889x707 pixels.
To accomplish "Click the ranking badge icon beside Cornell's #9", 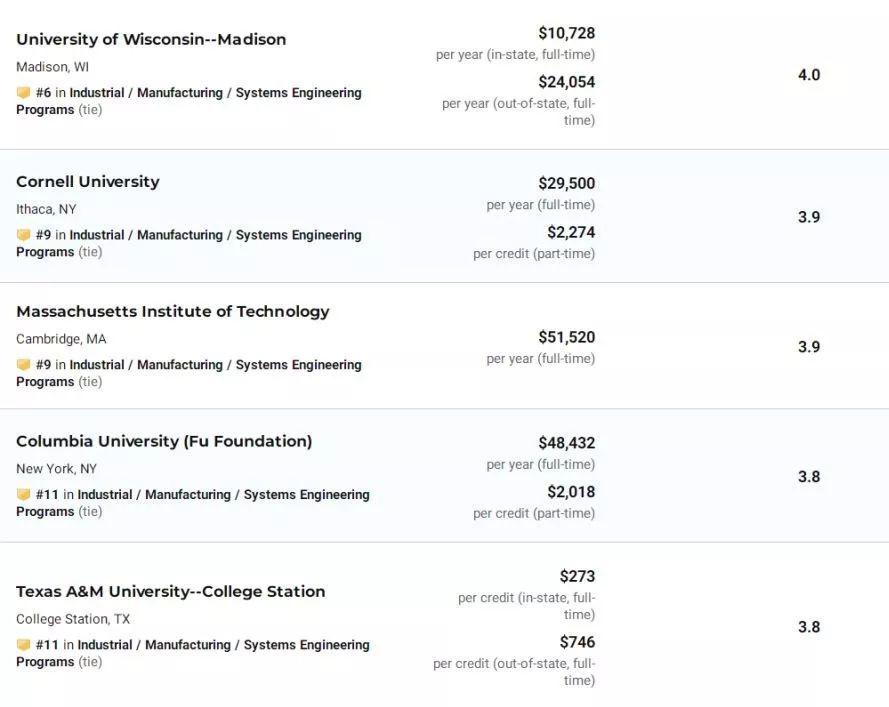I will (x=23, y=235).
